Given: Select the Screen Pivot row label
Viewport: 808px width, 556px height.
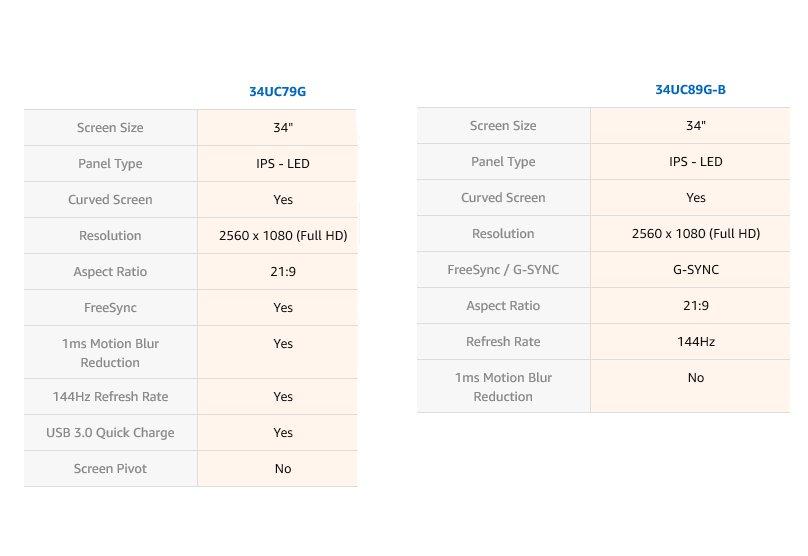Looking at the screenshot, I should (110, 469).
